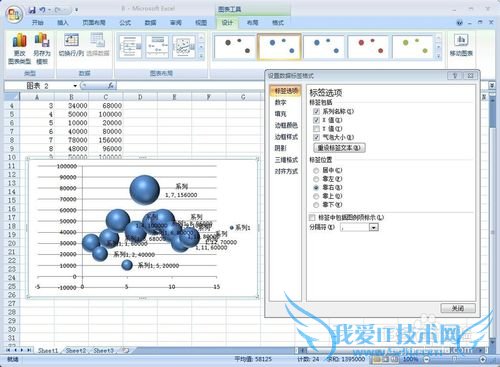Open 页面布局 ribbon tab

tap(94, 23)
